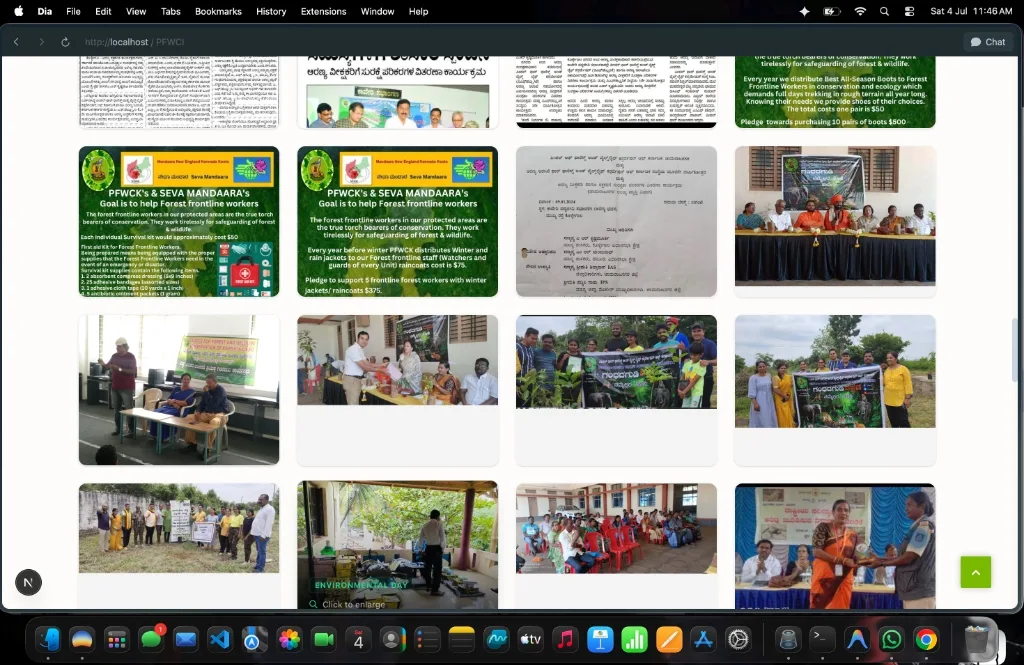Open the Chat panel button
The width and height of the screenshot is (1024, 665).
987,42
